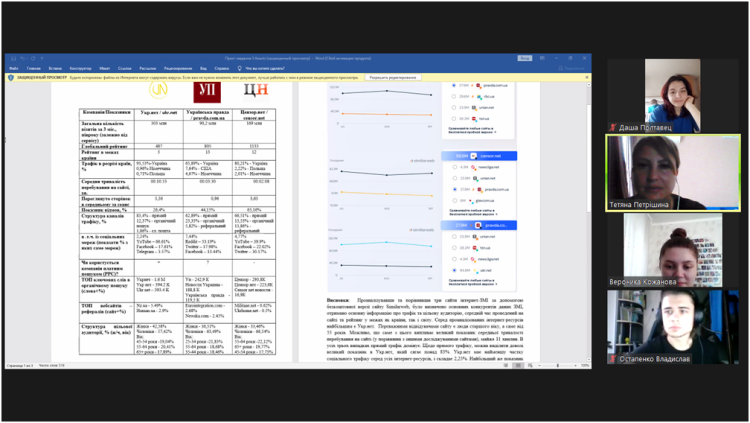Click muted microphone icon beside Остапенко Владислав

point(613,358)
